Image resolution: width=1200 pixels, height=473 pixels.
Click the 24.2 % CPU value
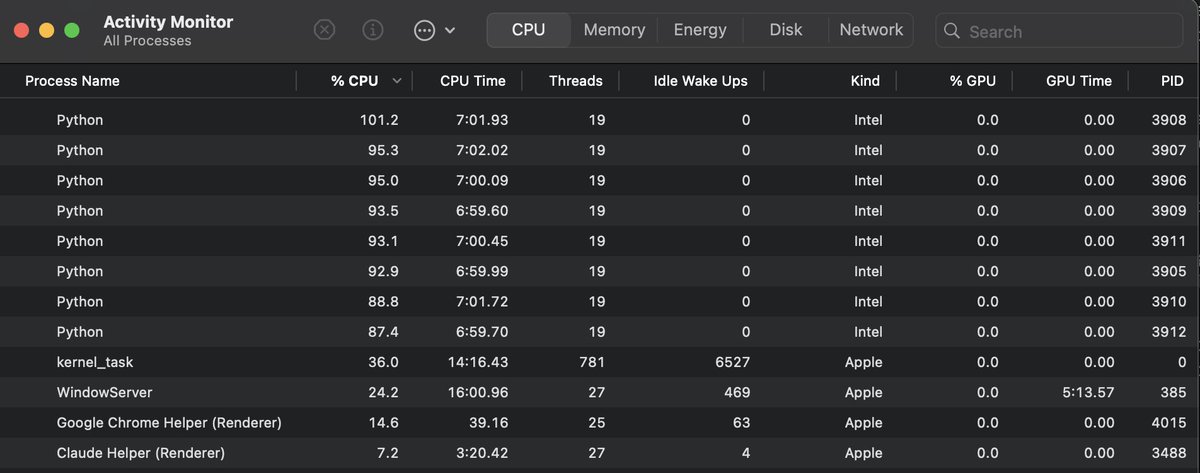click(383, 392)
